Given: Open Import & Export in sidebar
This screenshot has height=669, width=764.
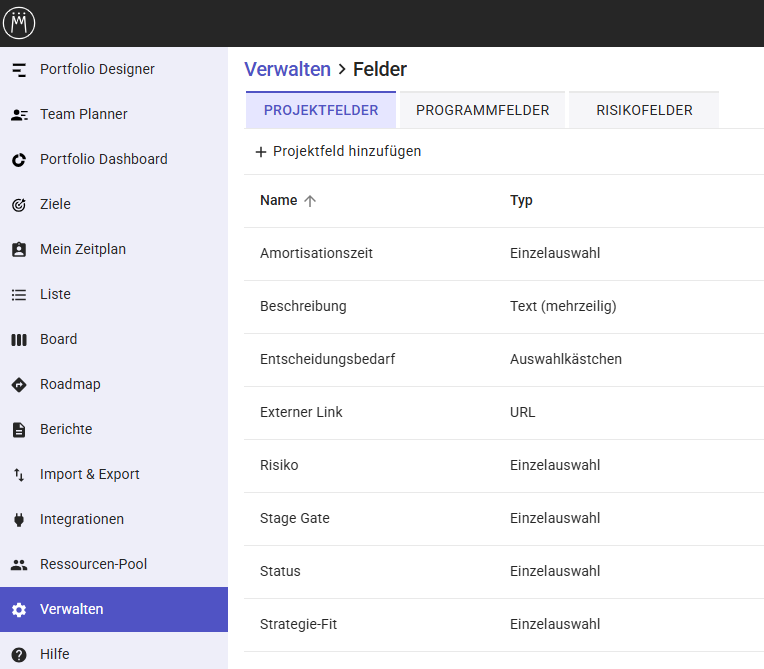Looking at the screenshot, I should click(90, 475).
